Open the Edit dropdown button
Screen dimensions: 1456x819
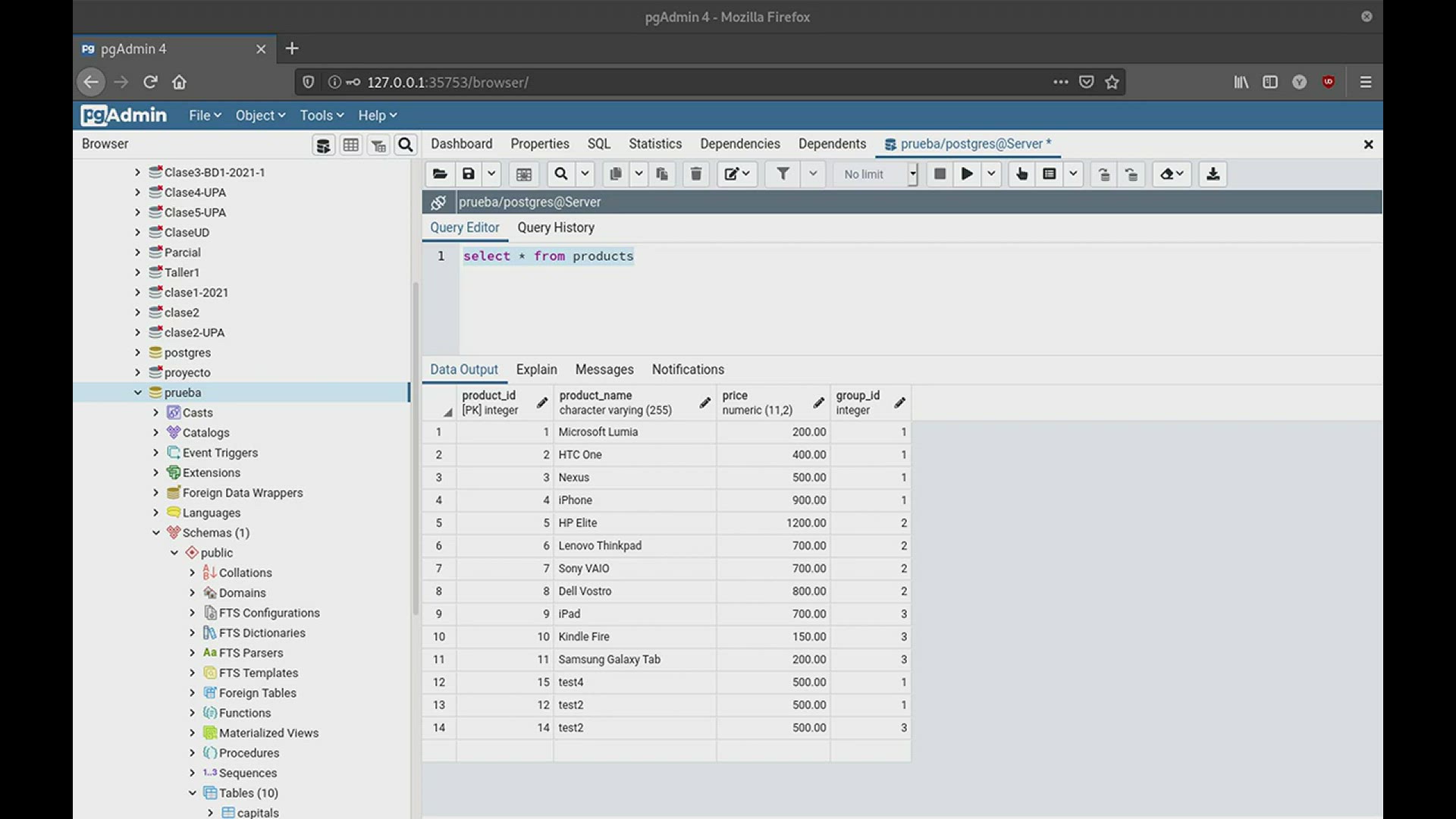pyautogui.click(x=737, y=174)
